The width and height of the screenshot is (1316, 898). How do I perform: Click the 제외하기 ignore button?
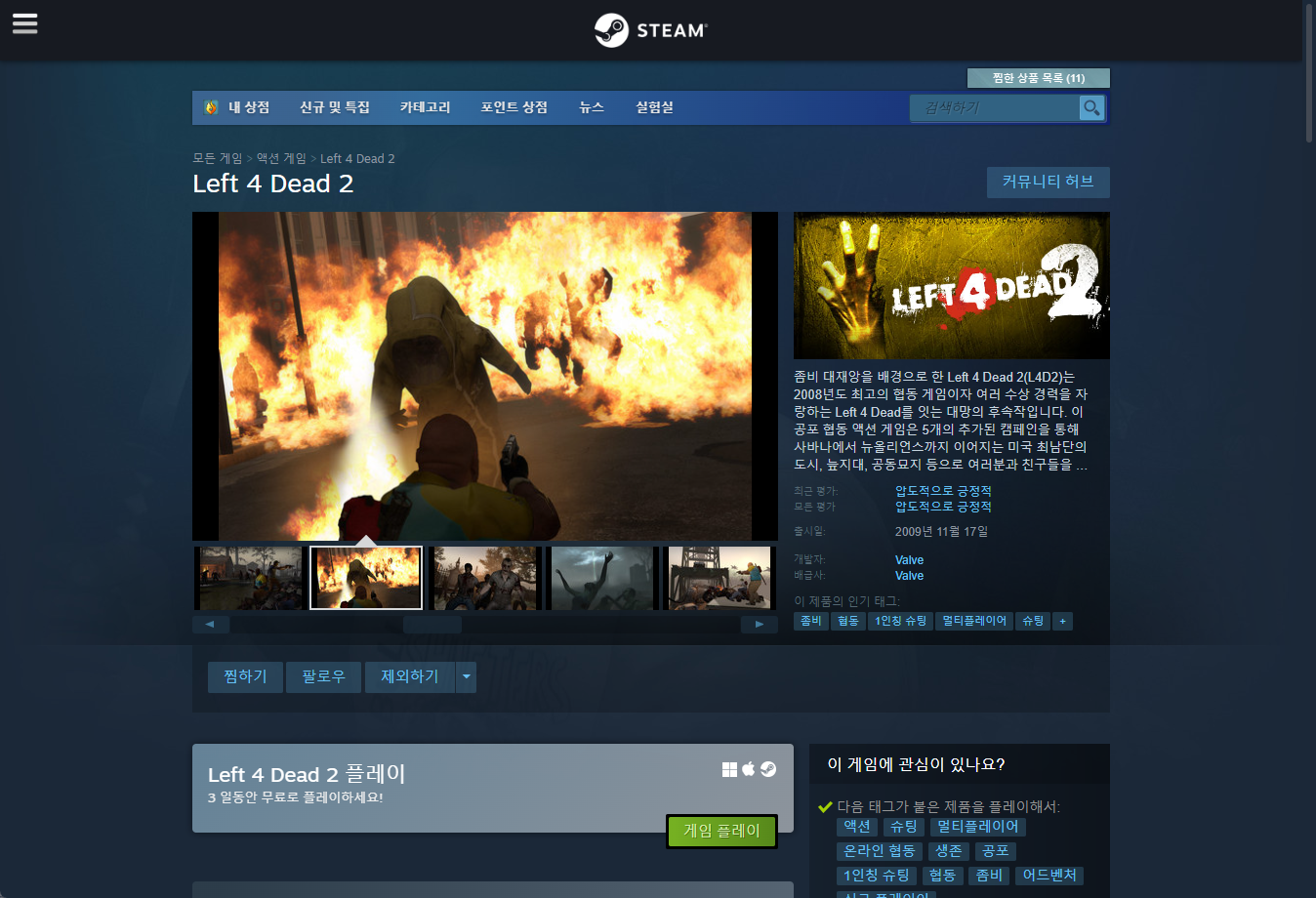point(410,676)
